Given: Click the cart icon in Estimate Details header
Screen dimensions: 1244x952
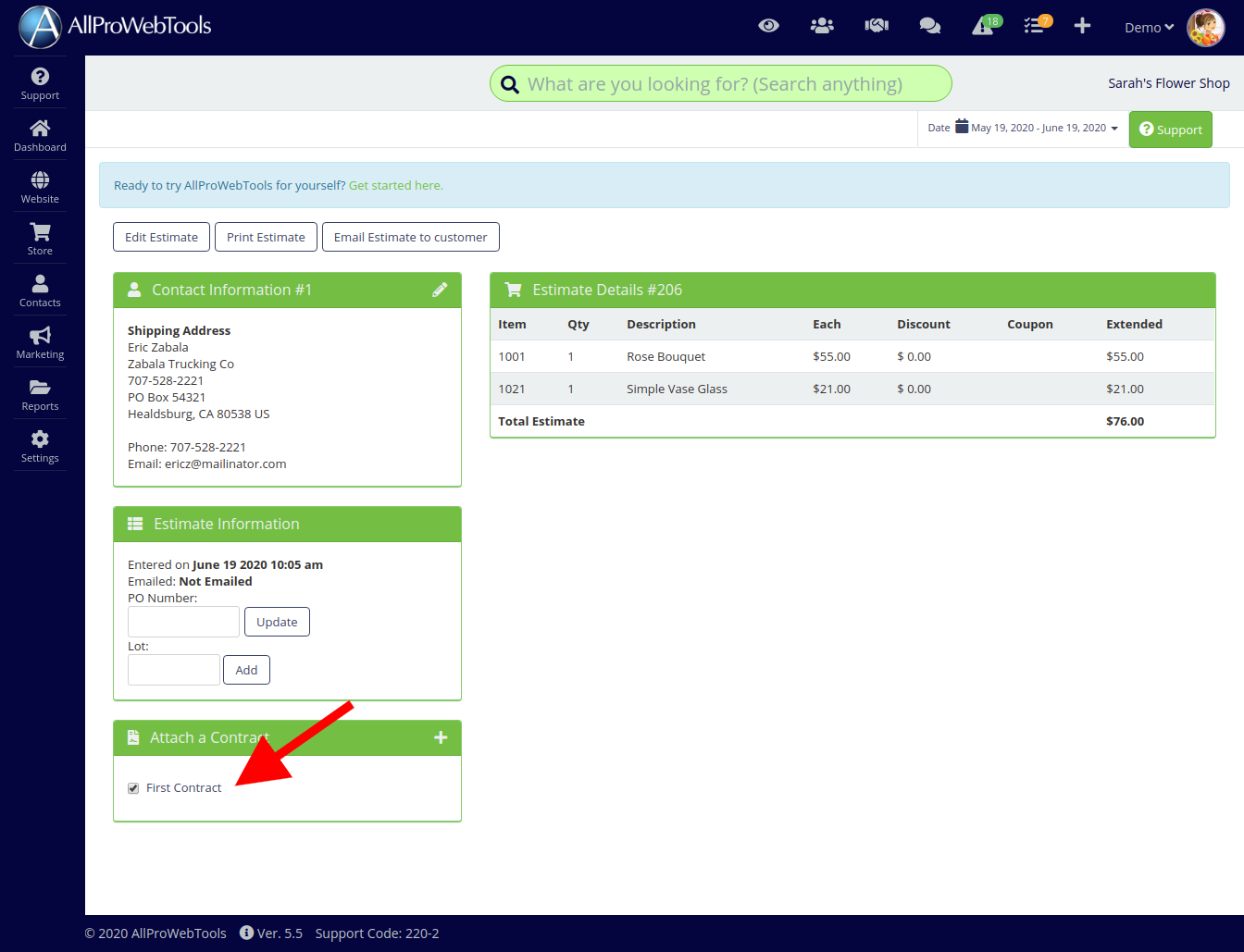Looking at the screenshot, I should (513, 290).
